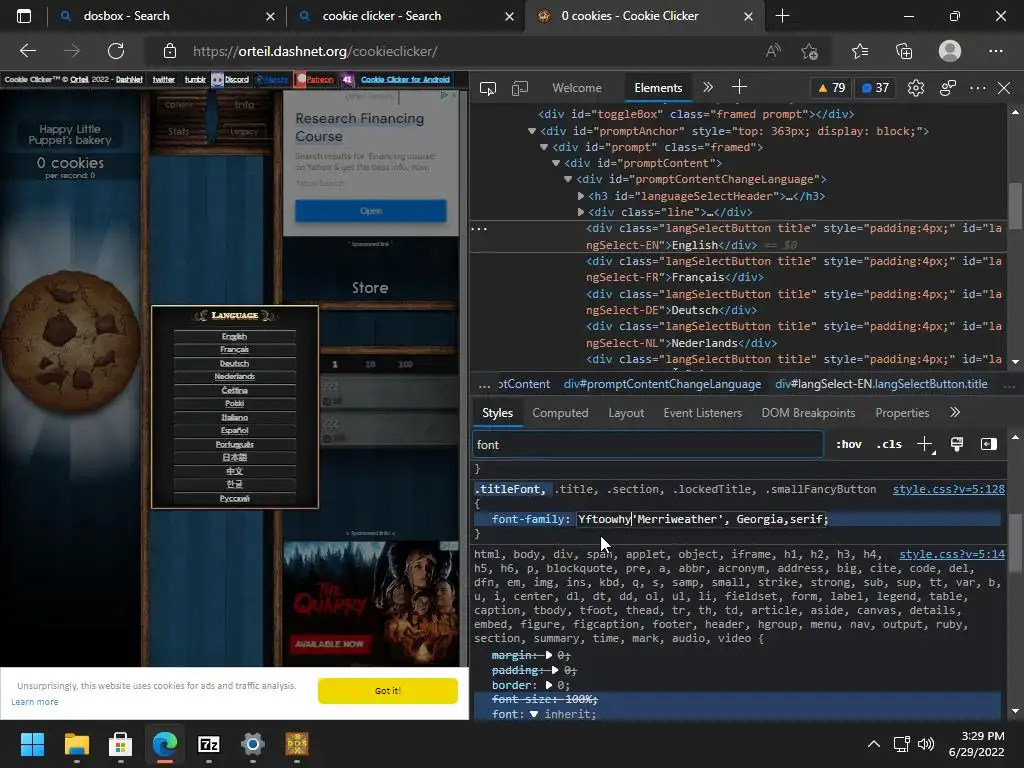Open DevTools settings gear

pyautogui.click(x=916, y=88)
